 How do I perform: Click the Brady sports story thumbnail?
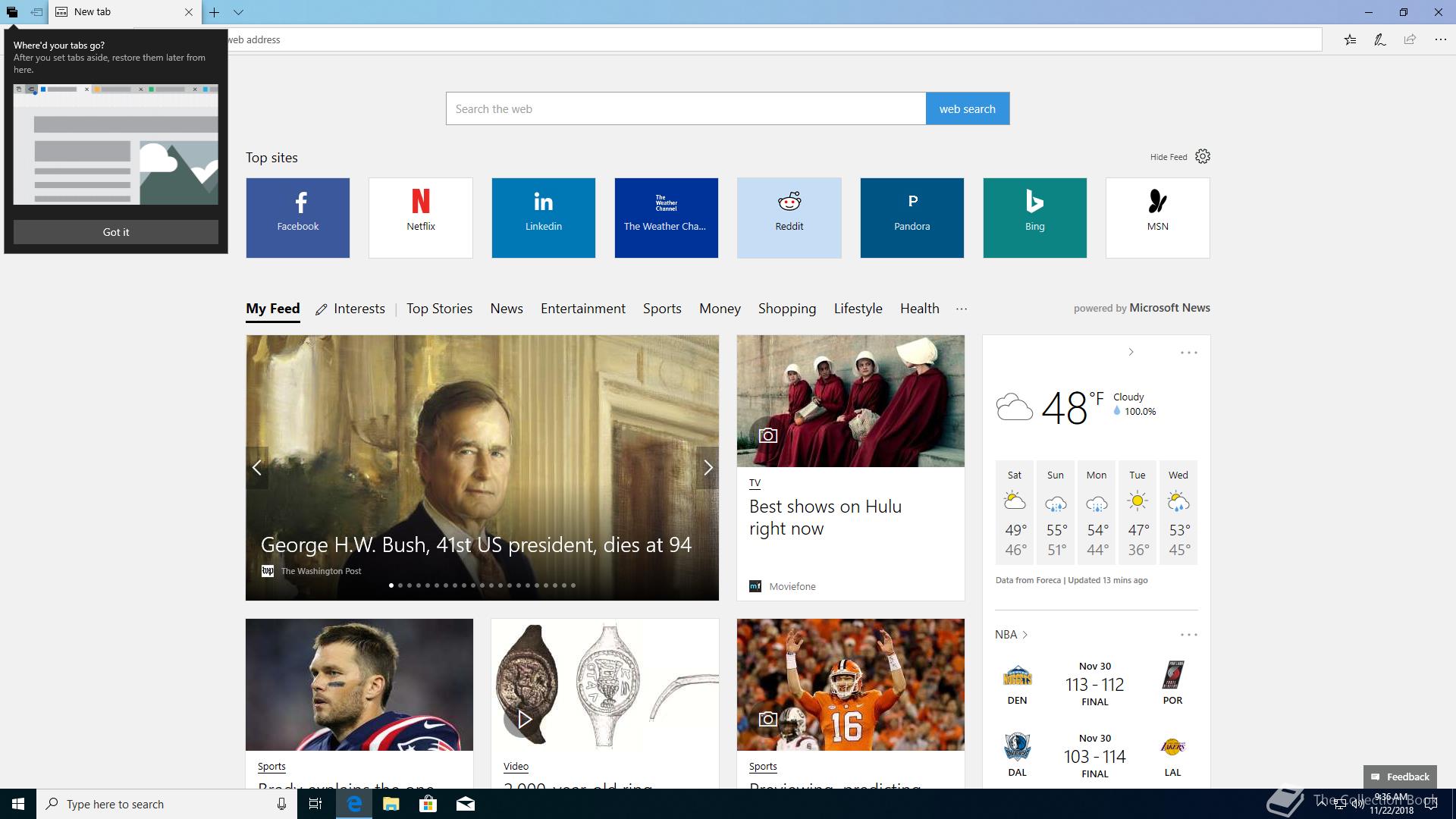coord(359,685)
